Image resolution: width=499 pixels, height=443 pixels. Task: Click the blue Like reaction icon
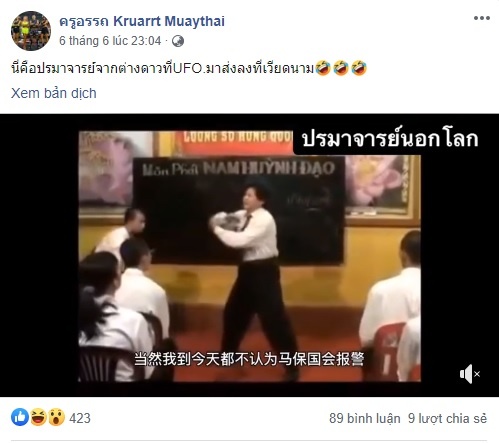click(20, 417)
